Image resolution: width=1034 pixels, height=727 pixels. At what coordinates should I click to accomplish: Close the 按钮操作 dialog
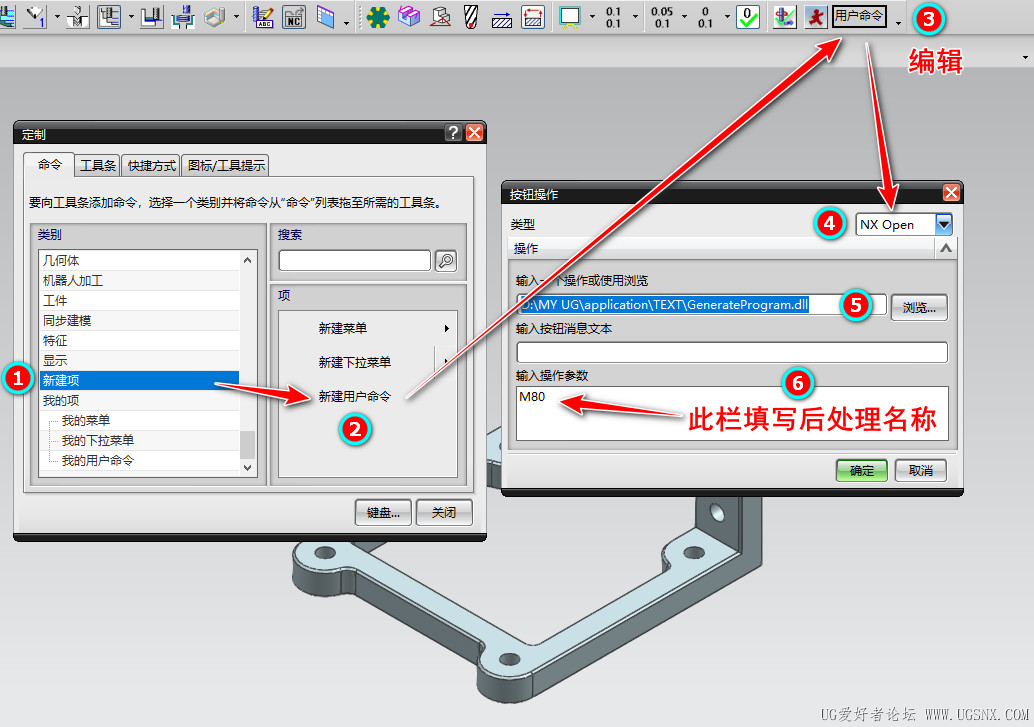[x=950, y=193]
